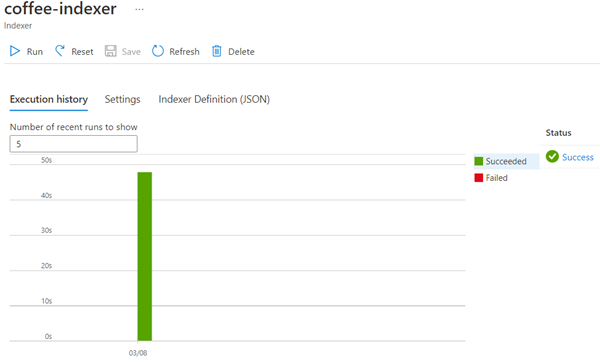Image resolution: width=600 pixels, height=364 pixels.
Task: Refresh the indexer via Refresh label
Action: coord(184,52)
